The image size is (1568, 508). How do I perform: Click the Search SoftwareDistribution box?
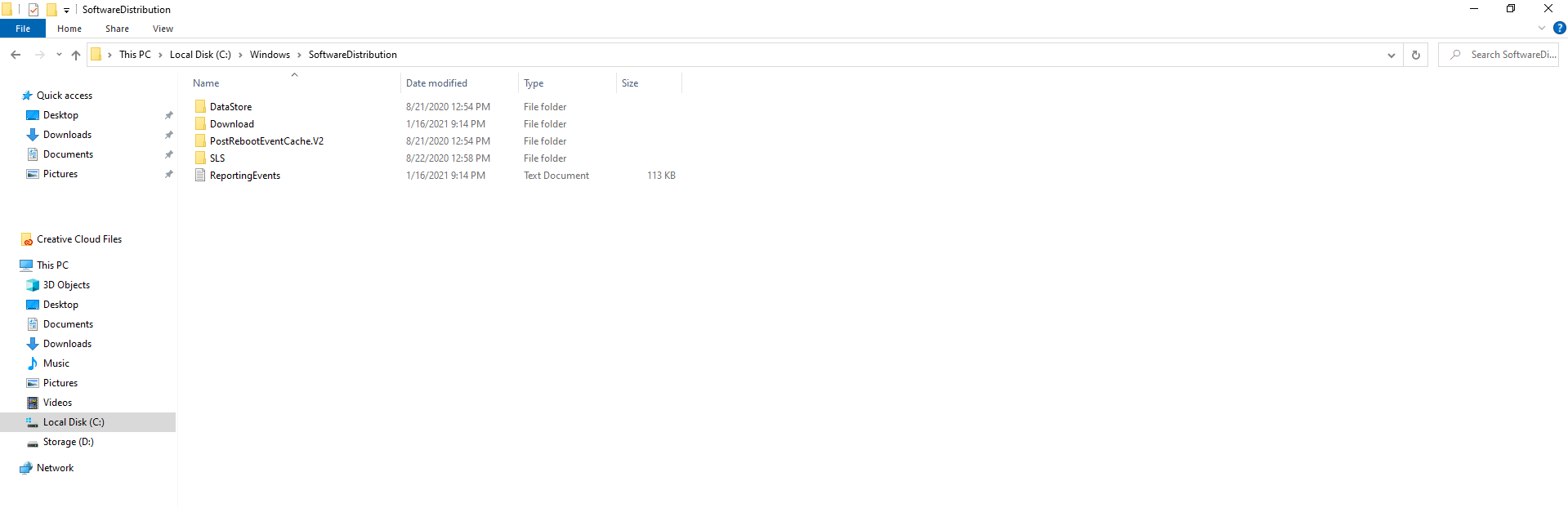[1499, 55]
